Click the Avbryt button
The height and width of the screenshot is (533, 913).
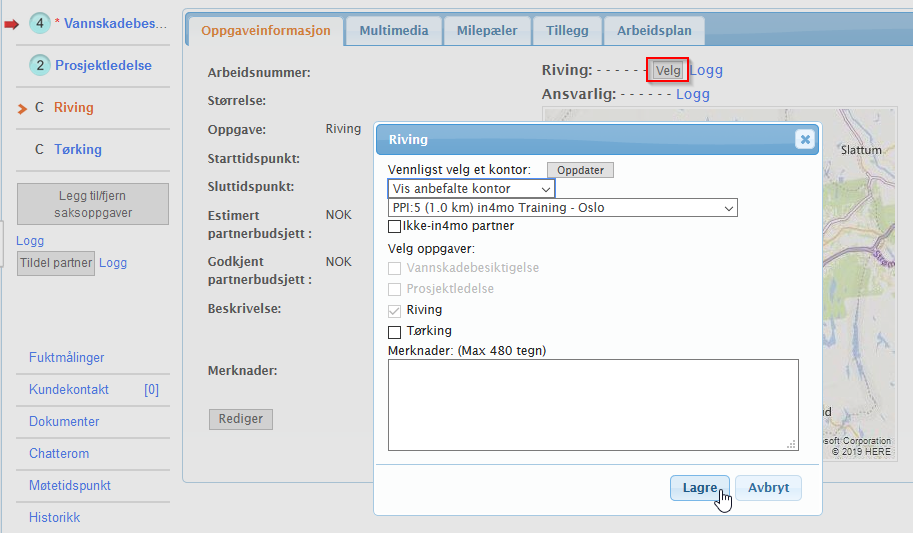(x=768, y=488)
